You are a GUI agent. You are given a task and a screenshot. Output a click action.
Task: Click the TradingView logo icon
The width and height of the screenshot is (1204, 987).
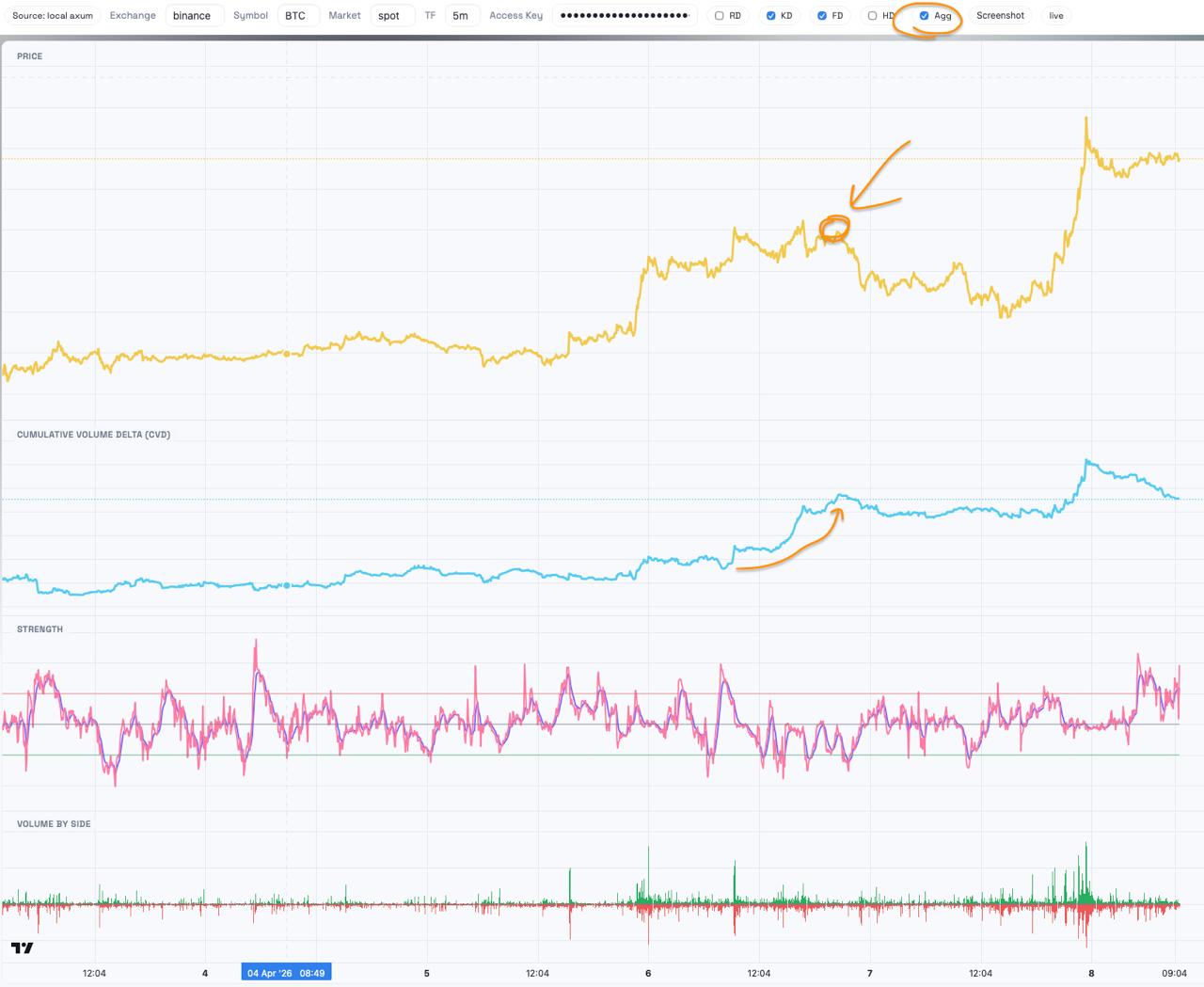coord(22,947)
